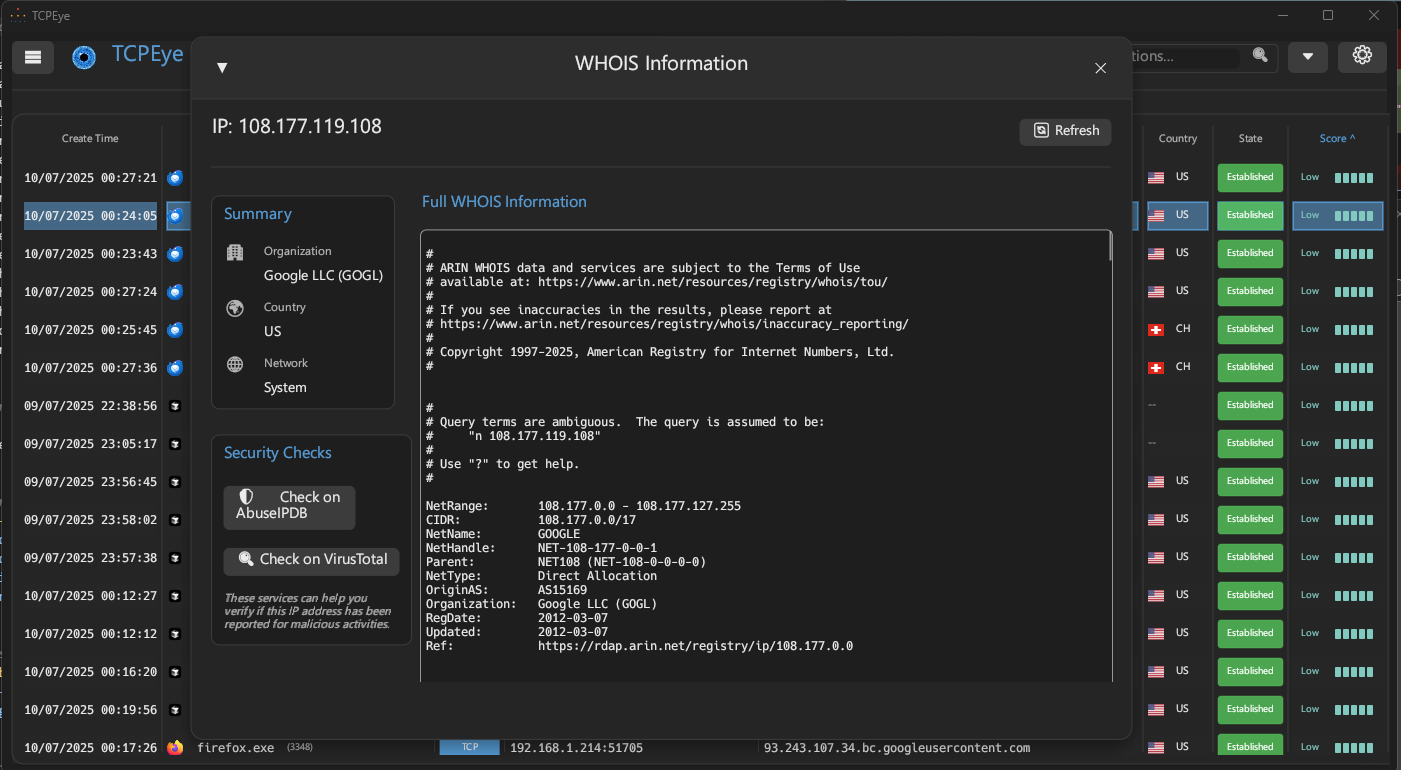Sort by Create Time column
This screenshot has width=1401, height=770.
90,139
